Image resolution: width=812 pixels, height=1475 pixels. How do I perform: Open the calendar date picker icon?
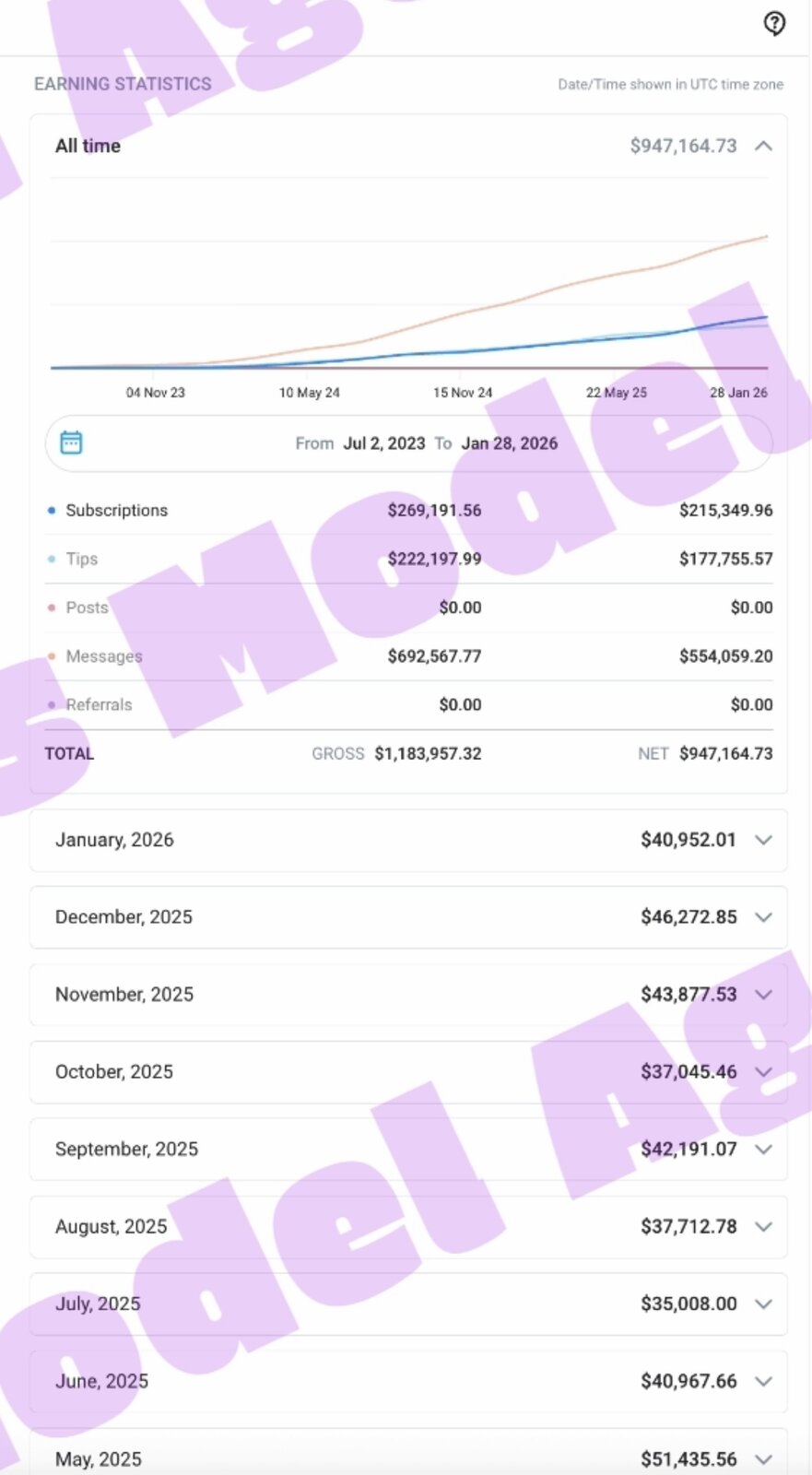(71, 442)
